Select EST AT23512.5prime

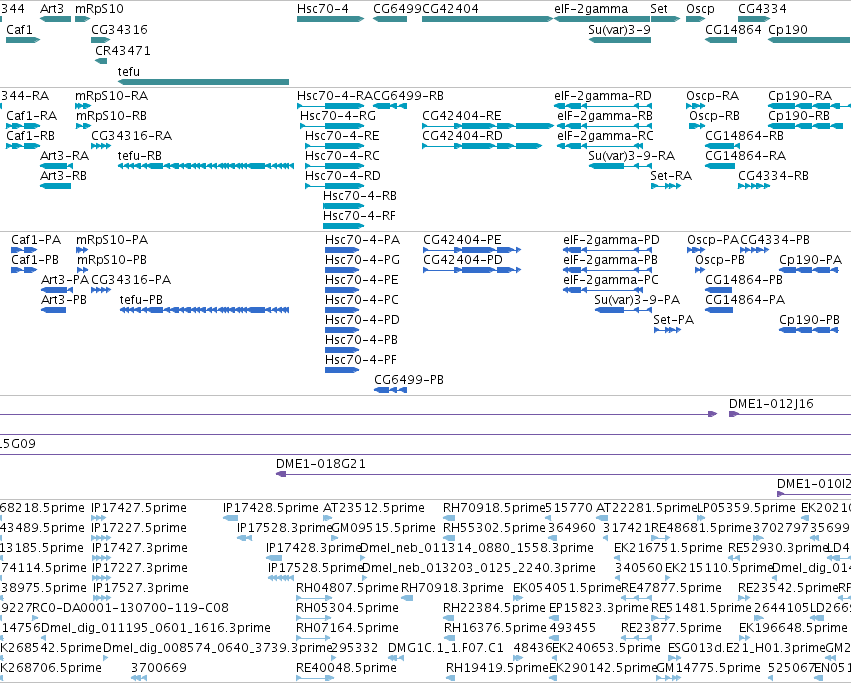coord(327,517)
